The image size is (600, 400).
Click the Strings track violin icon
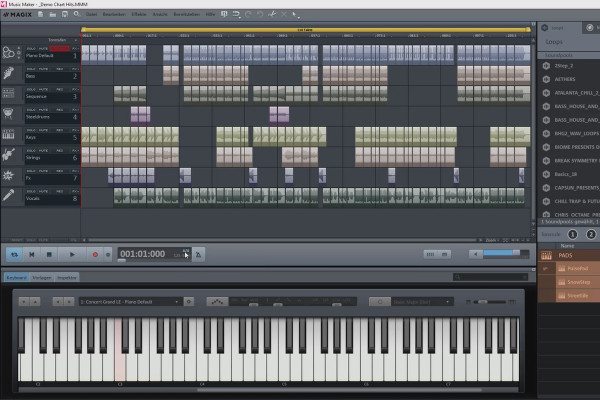point(8,154)
